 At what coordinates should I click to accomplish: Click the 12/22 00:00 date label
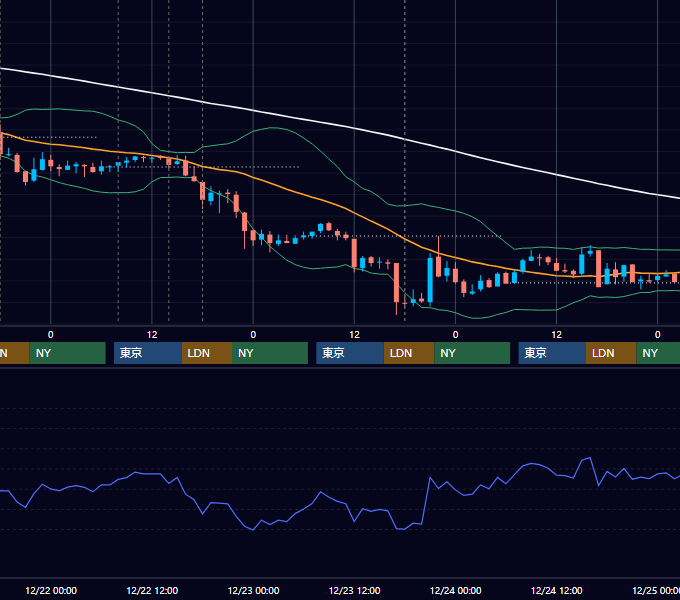click(x=51, y=590)
